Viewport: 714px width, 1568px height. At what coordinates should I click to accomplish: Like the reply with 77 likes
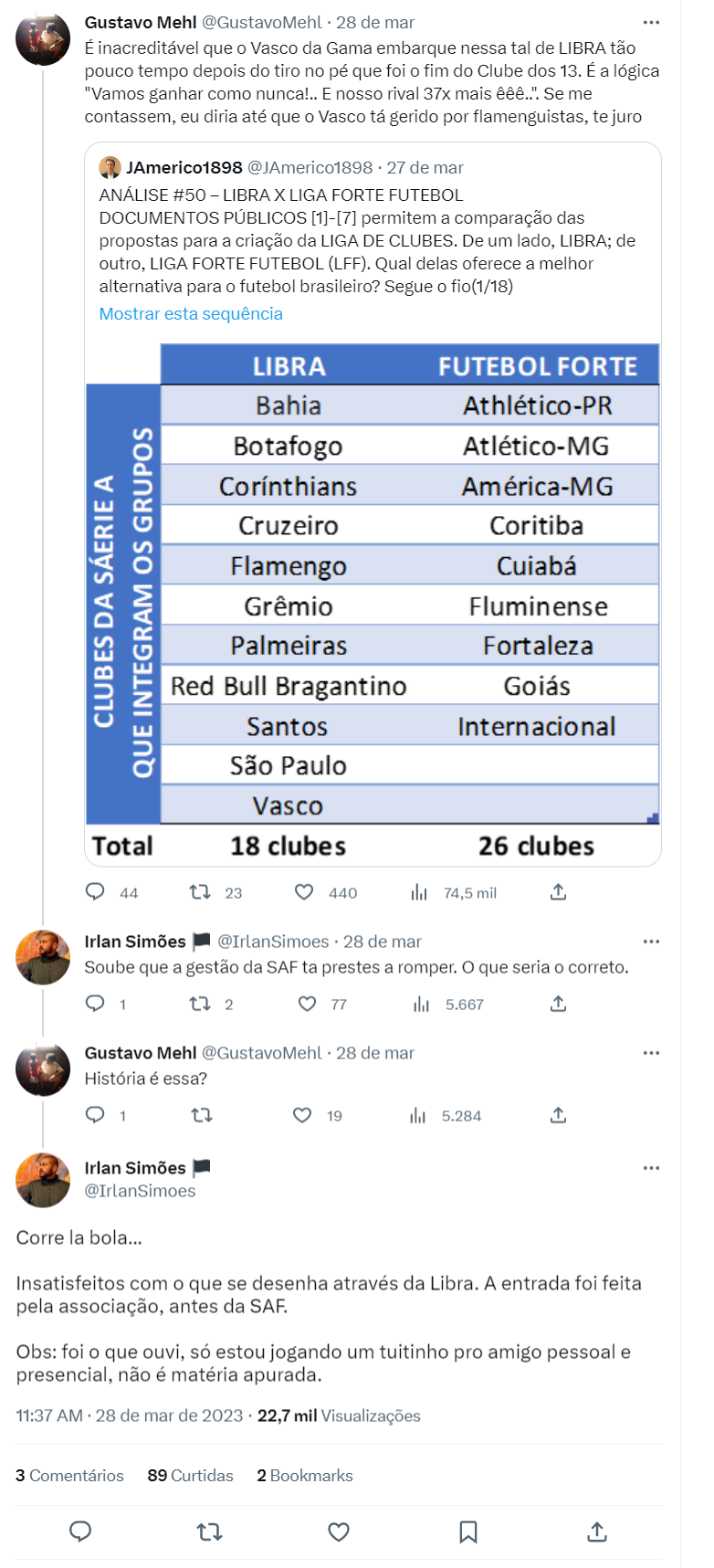(308, 1004)
